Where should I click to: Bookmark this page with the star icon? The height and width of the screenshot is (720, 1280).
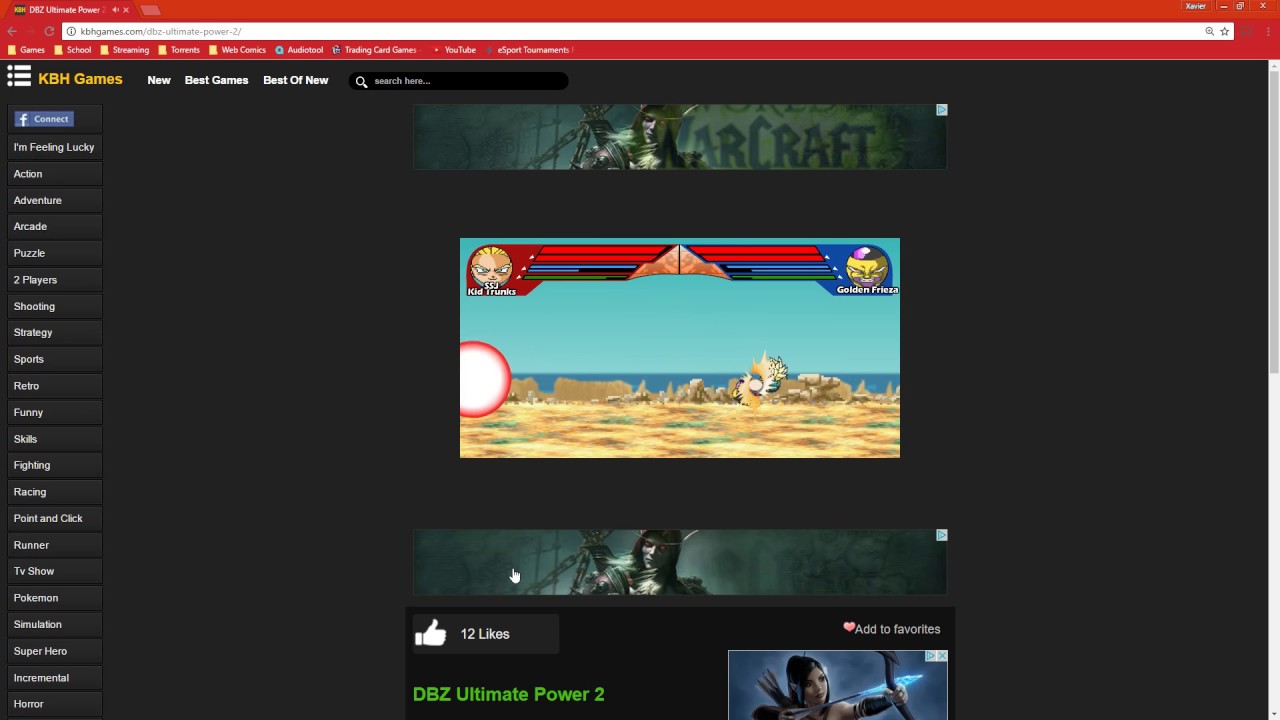(1224, 31)
